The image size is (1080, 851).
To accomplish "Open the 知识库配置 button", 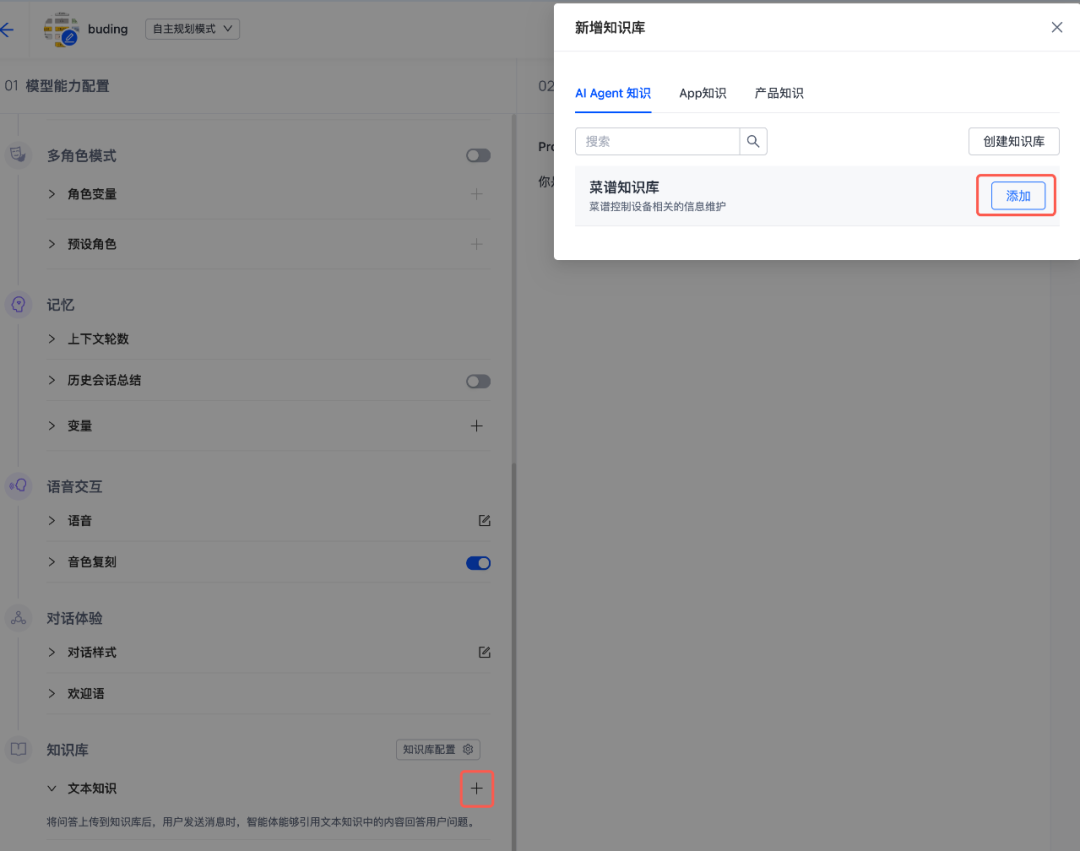I will (438, 749).
